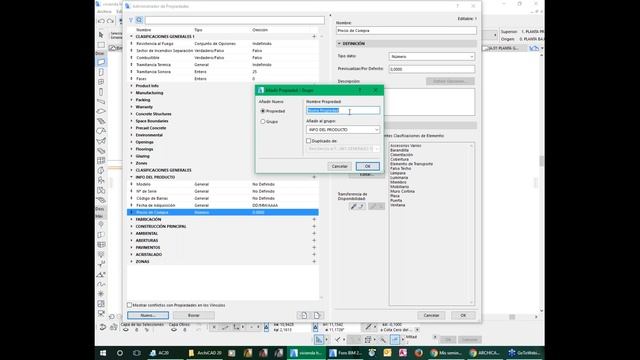The width and height of the screenshot is (640, 360).
Task: Open GoToWebinar taskbar item
Action: [x=524, y=353]
